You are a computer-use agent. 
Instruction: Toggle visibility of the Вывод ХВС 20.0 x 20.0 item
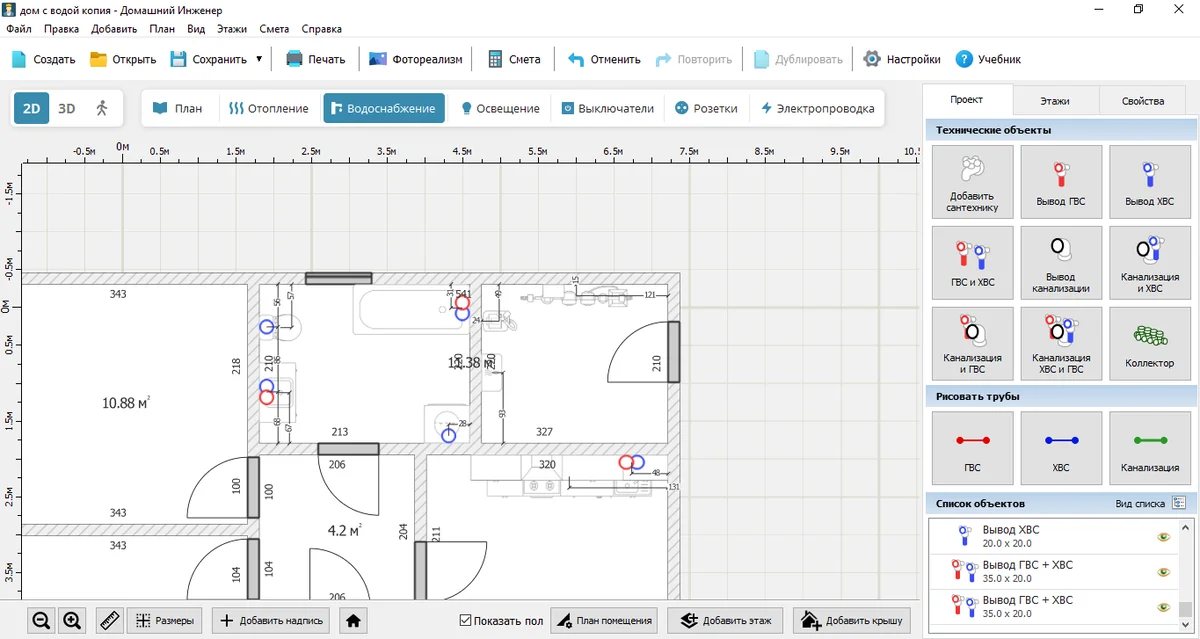1163,536
